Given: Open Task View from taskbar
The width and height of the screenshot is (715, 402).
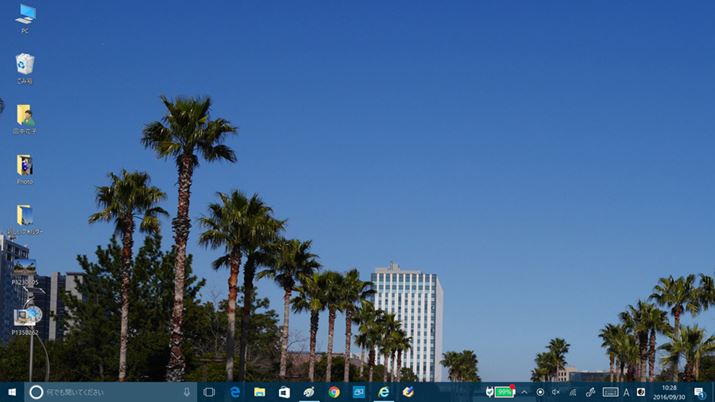Looking at the screenshot, I should pyautogui.click(x=209, y=392).
